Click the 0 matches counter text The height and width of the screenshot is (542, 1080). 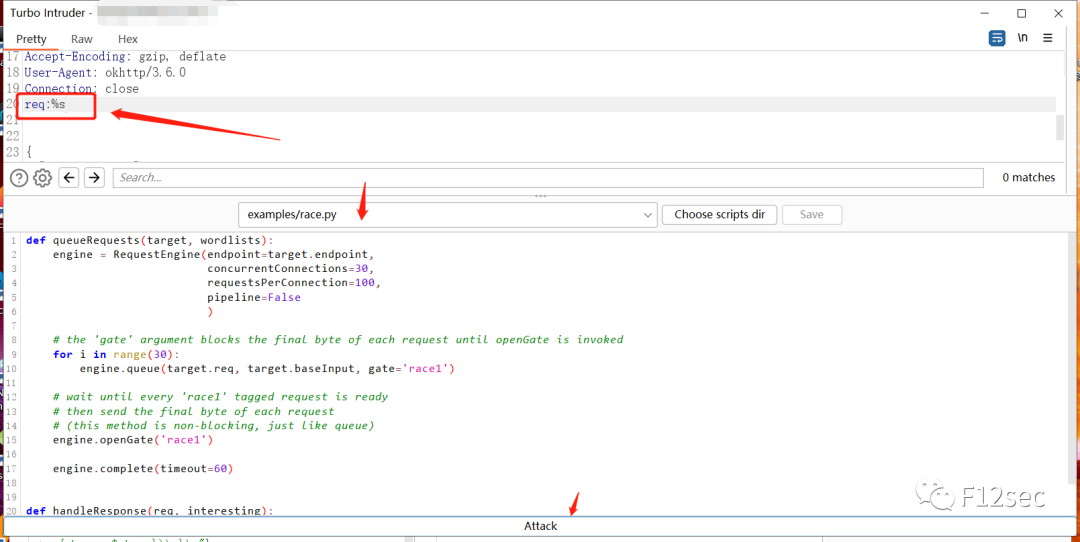point(1028,178)
